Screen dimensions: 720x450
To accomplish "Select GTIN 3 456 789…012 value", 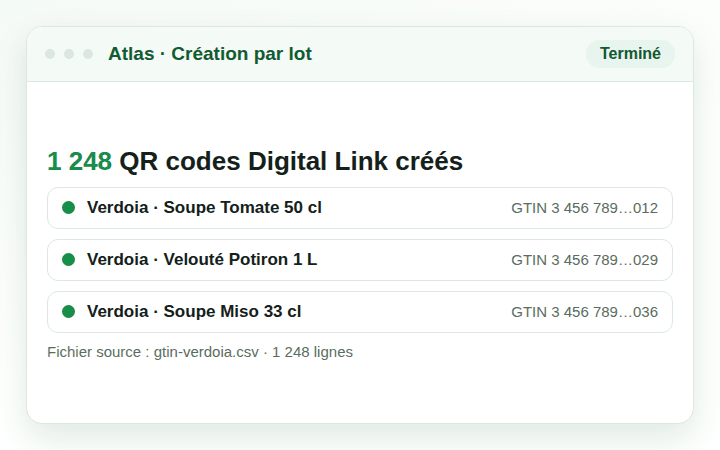I will (x=585, y=208).
